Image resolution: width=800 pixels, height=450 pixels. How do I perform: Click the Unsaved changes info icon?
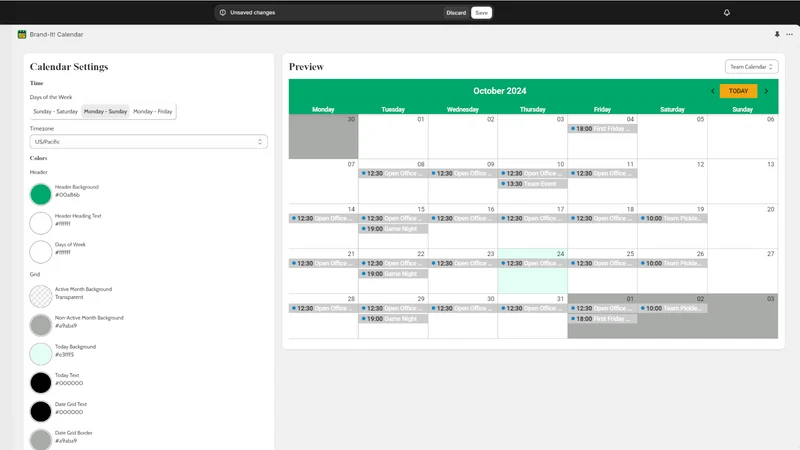223,13
